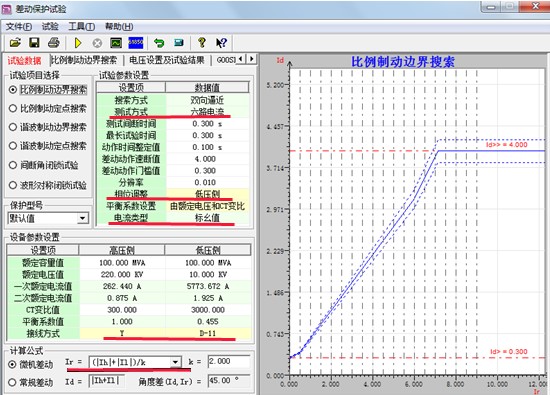This screenshot has width=550, height=395.
Task: Start the test with yellow play icon
Action: click(78, 43)
